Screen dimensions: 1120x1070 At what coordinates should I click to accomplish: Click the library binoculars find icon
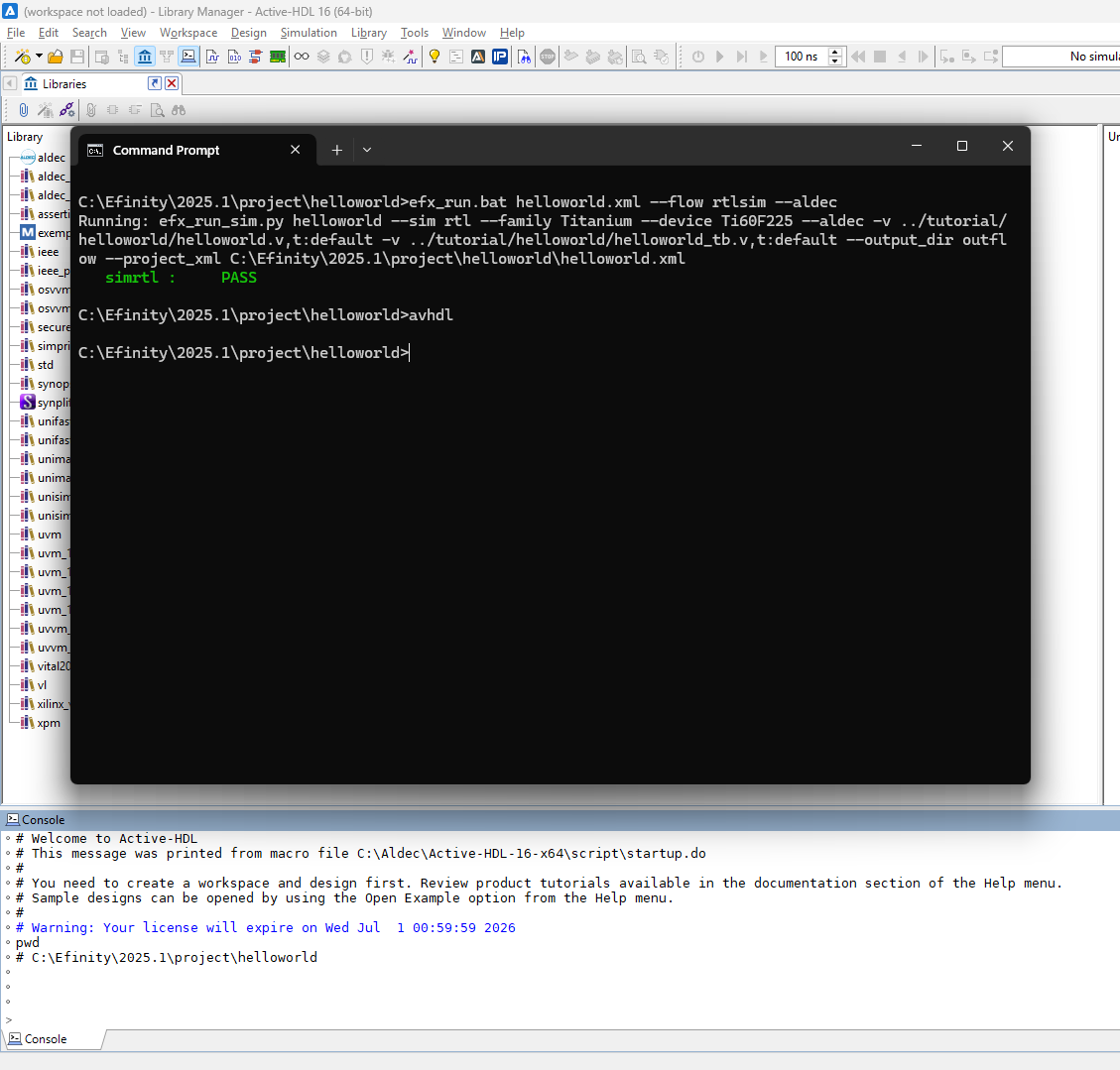point(179,110)
